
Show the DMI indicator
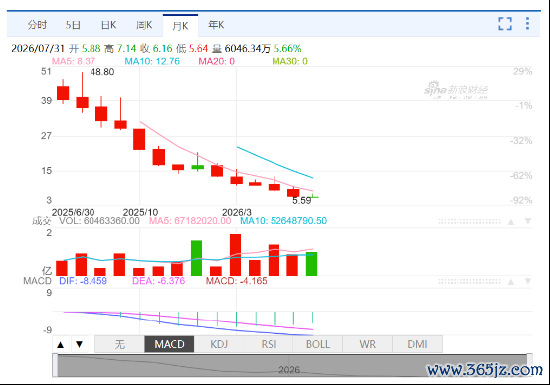417,344
